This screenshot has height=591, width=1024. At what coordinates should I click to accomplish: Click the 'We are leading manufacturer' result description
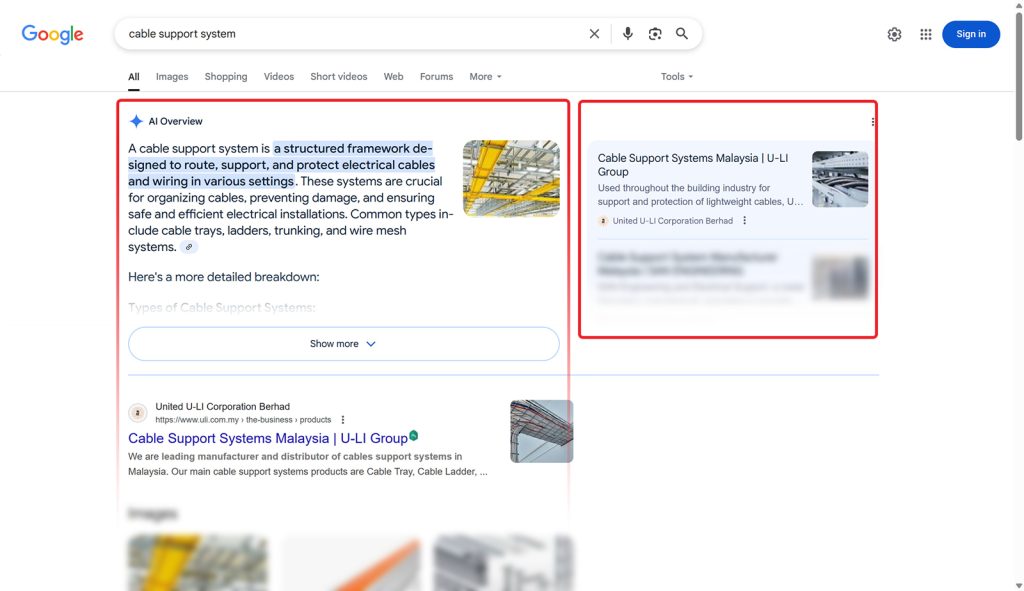click(x=308, y=464)
